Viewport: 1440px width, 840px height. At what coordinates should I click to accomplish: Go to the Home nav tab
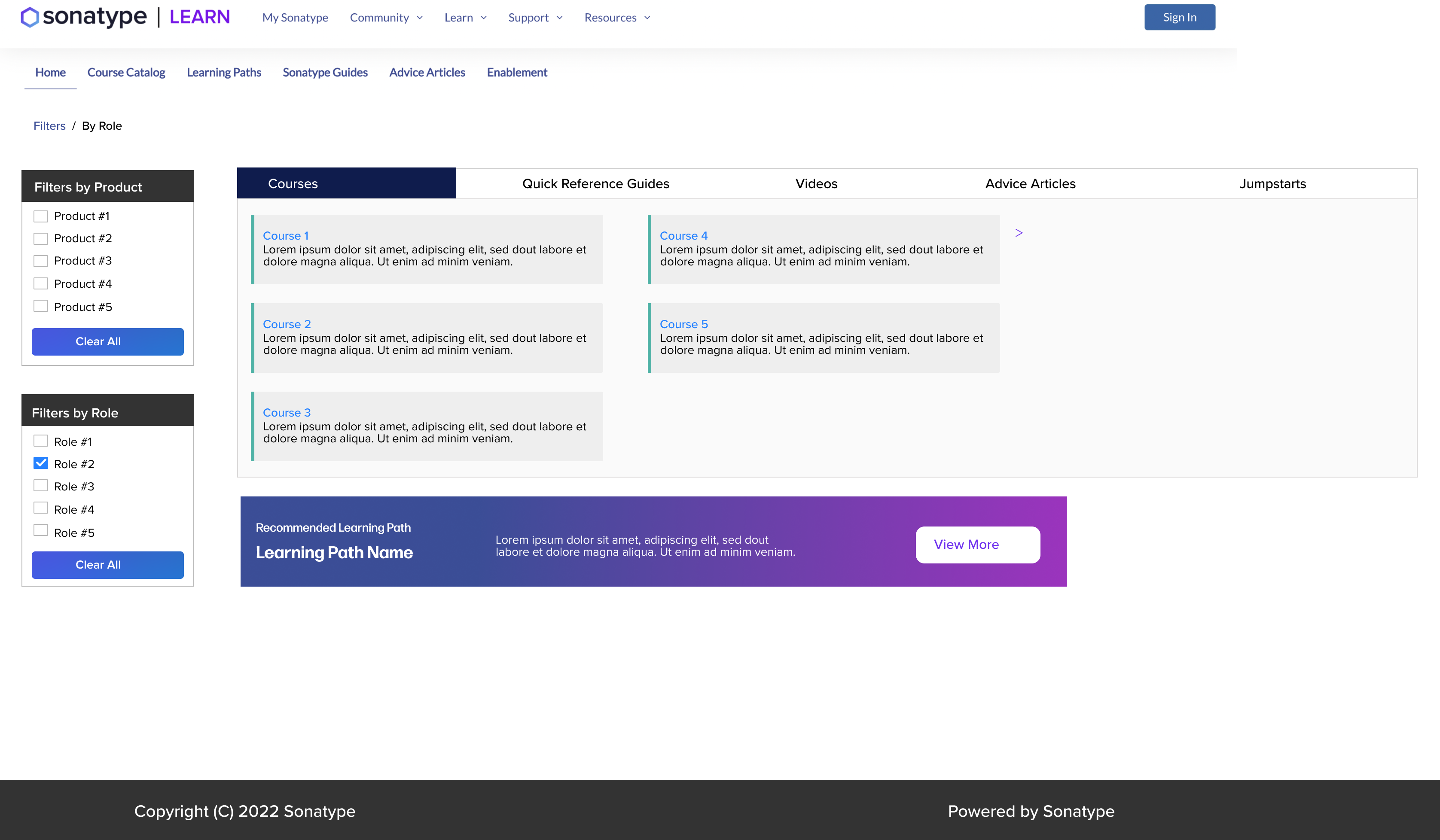(50, 73)
